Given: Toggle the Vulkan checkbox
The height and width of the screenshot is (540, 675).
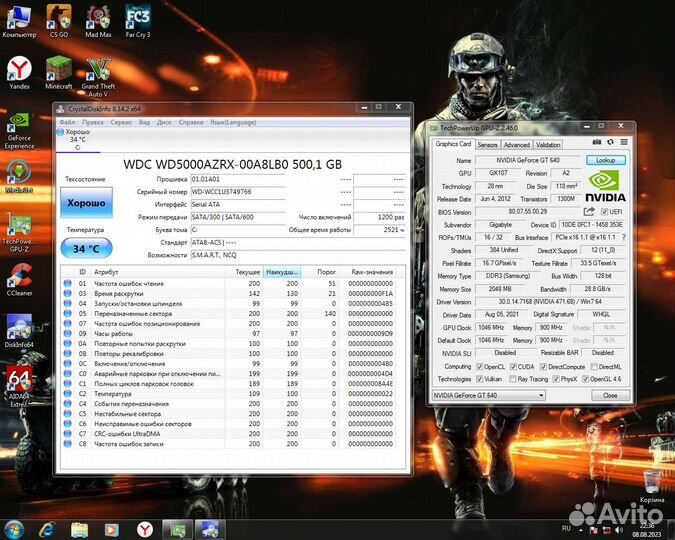Looking at the screenshot, I should pyautogui.click(x=479, y=379).
